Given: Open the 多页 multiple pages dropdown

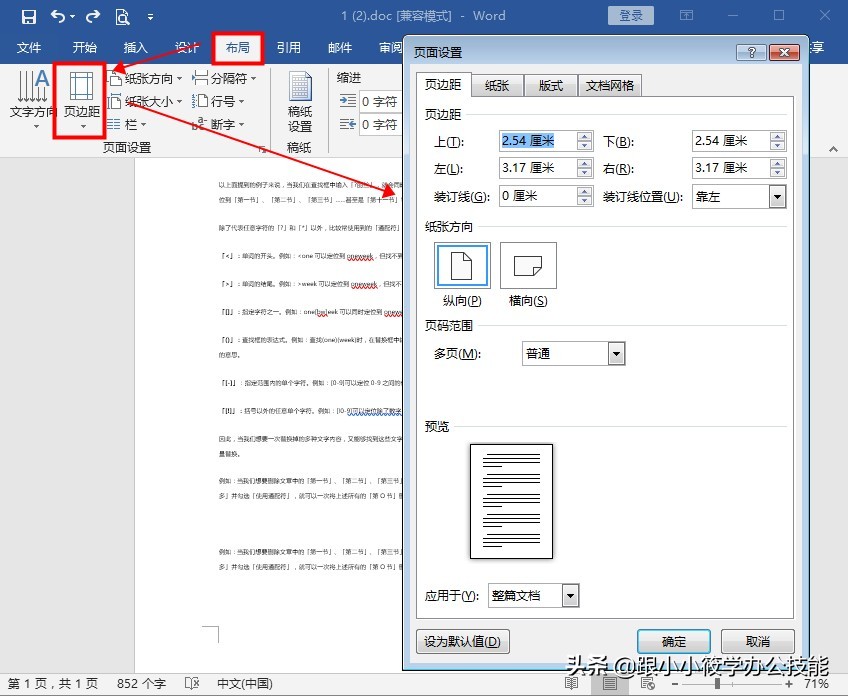Looking at the screenshot, I should click(x=617, y=354).
